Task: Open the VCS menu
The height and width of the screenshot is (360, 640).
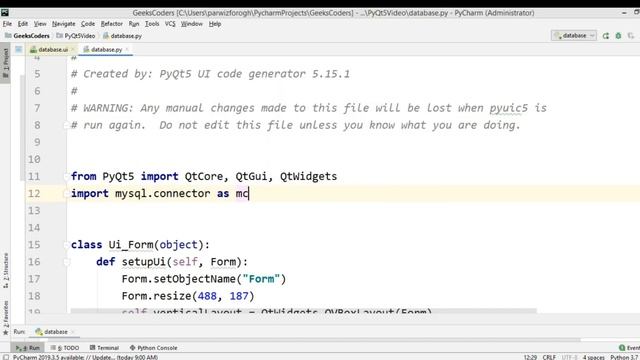Action: [170, 24]
